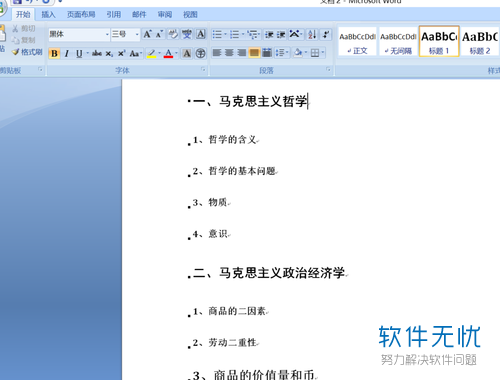
Task: Toggle show/hide paragraph marks
Action: tap(326, 34)
